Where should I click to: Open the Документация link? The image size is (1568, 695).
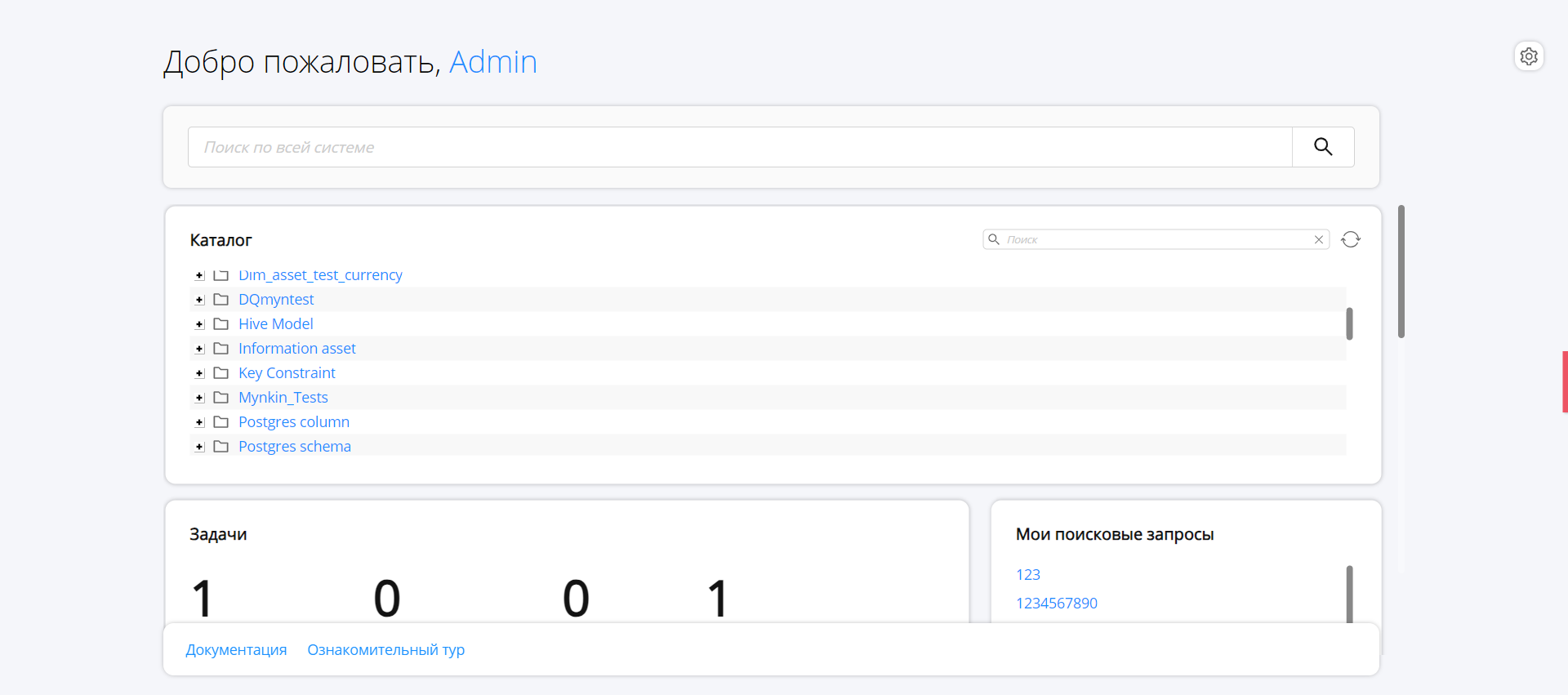click(236, 650)
